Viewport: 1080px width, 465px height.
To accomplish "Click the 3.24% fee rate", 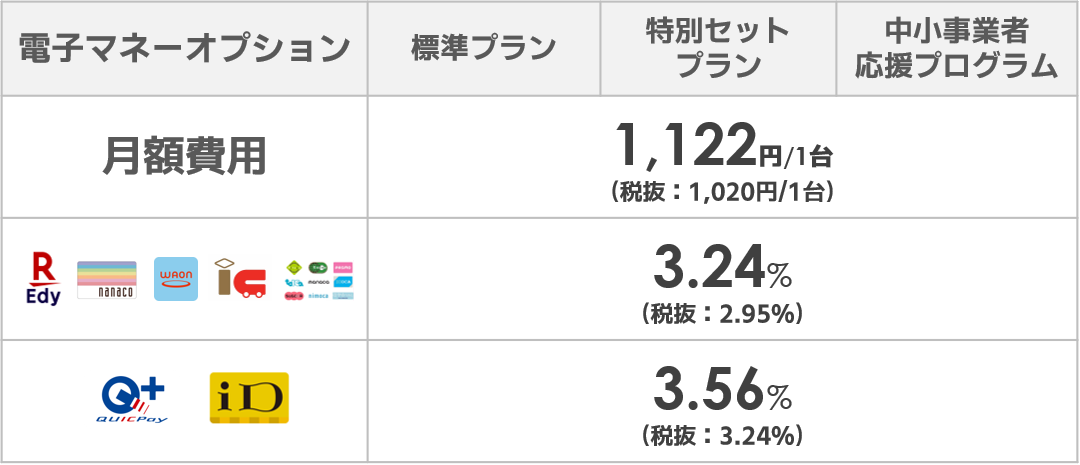I will coord(723,270).
